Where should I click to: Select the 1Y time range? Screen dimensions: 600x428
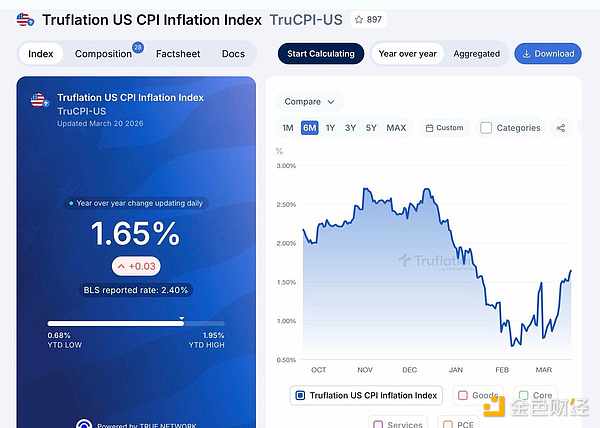[x=330, y=128]
